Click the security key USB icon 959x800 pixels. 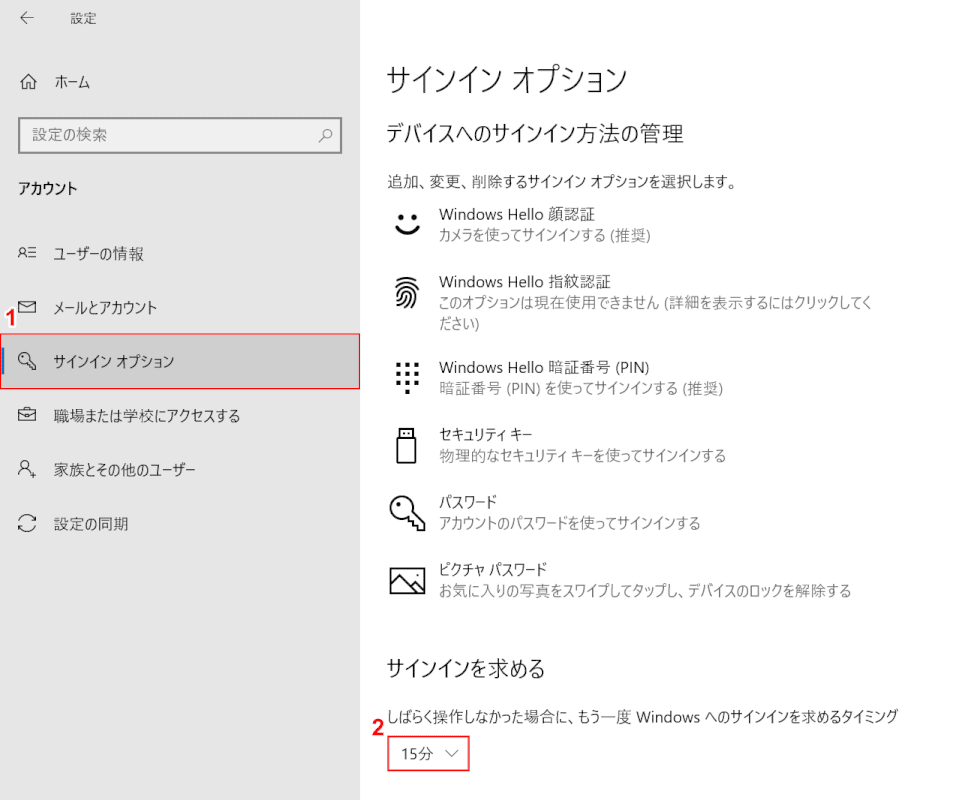(407, 445)
